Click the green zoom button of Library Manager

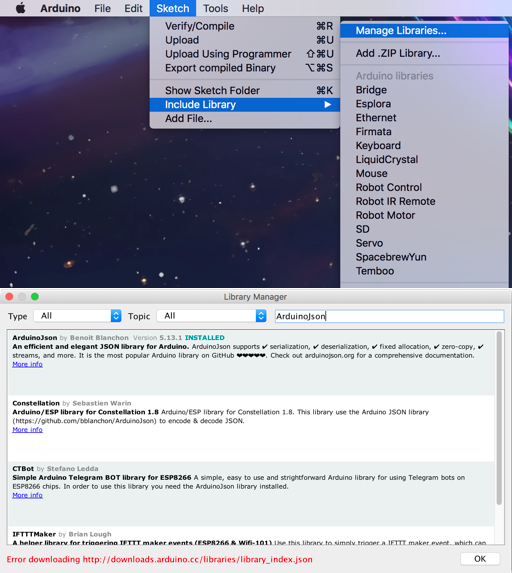[35, 296]
